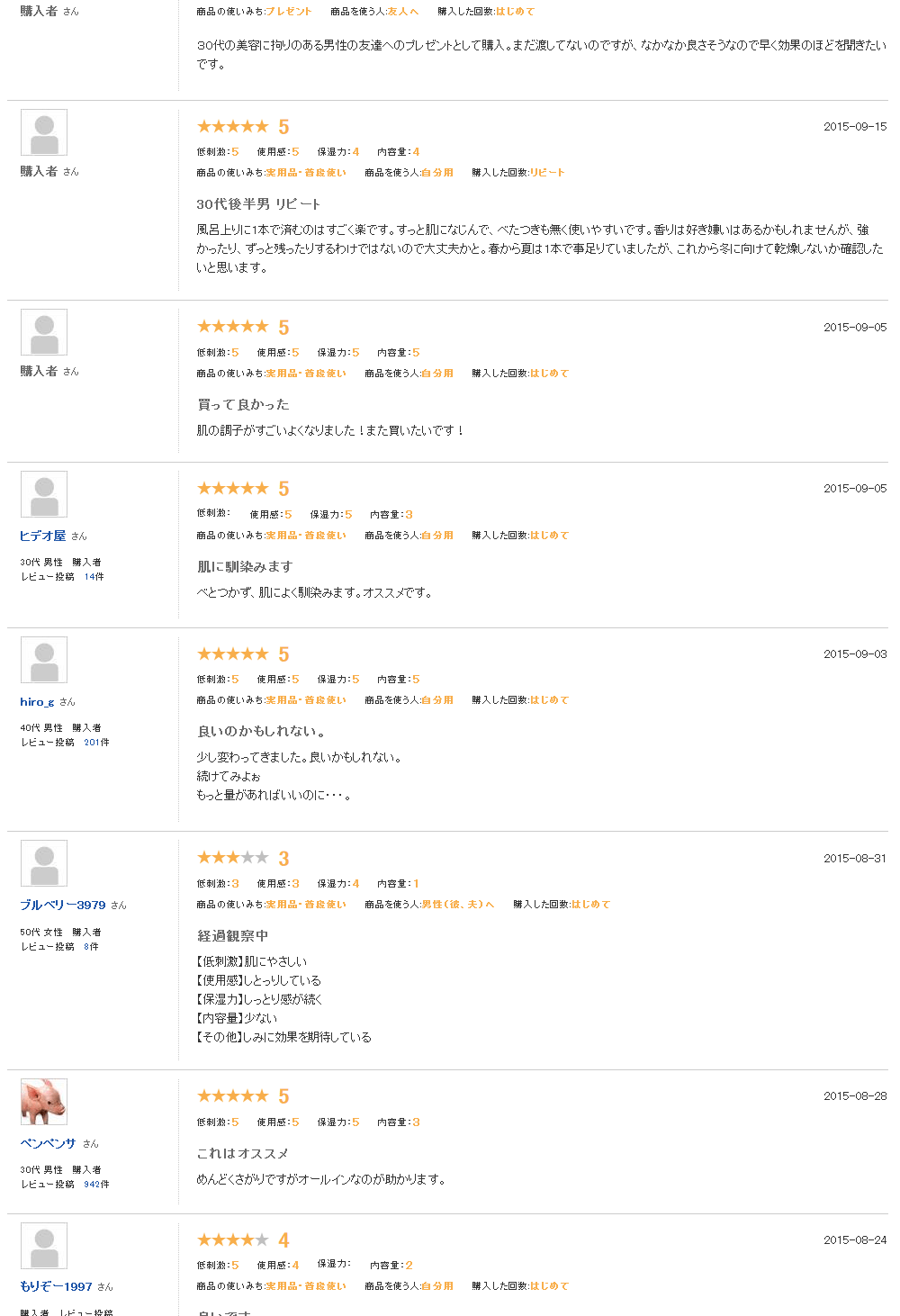This screenshot has height=1316, width=900.
Task: Click reviewer avatar beside 30代後半男 リピート review
Action: 44,132
